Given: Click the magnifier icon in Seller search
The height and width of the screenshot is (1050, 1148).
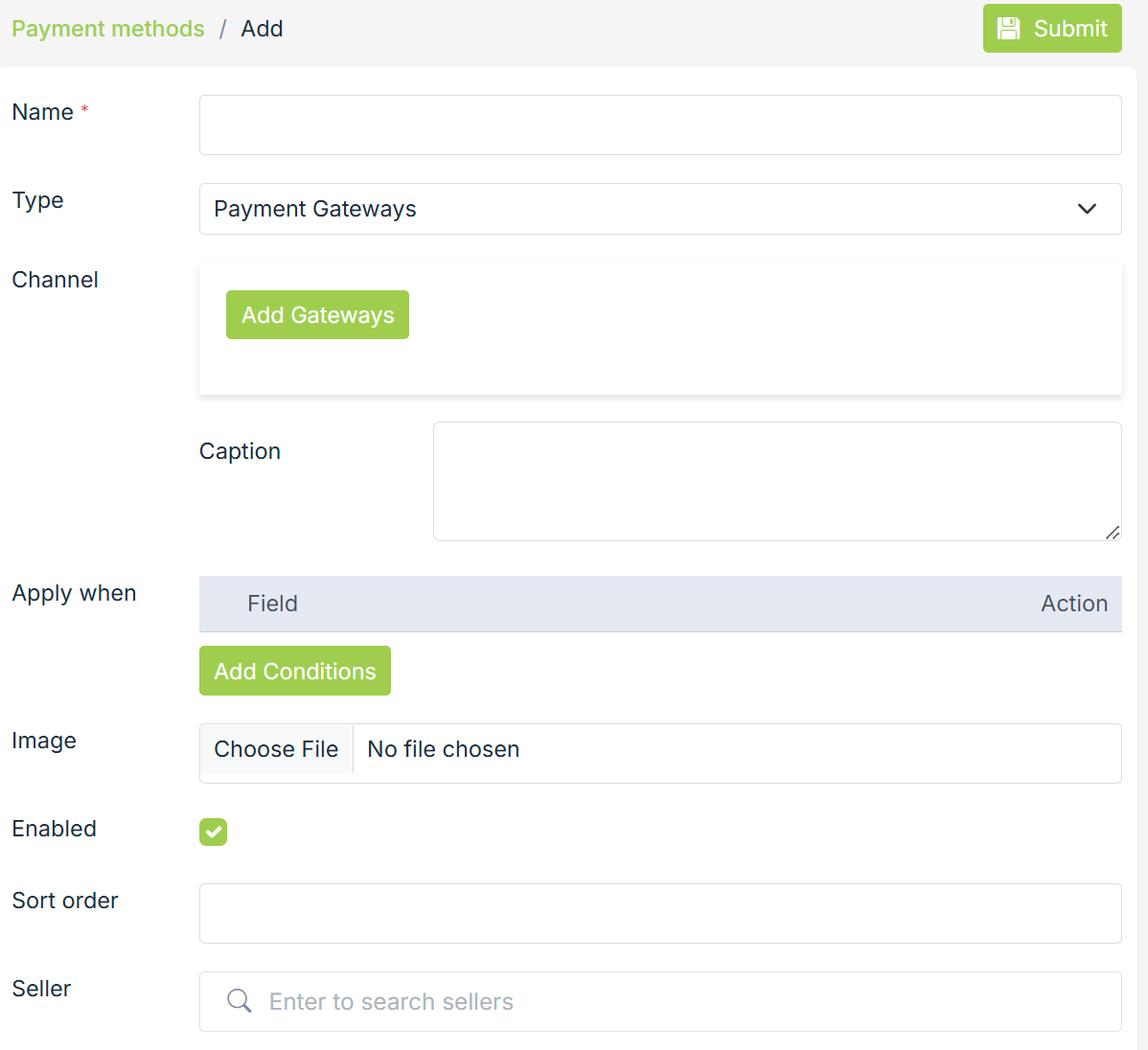Looking at the screenshot, I should (240, 1001).
